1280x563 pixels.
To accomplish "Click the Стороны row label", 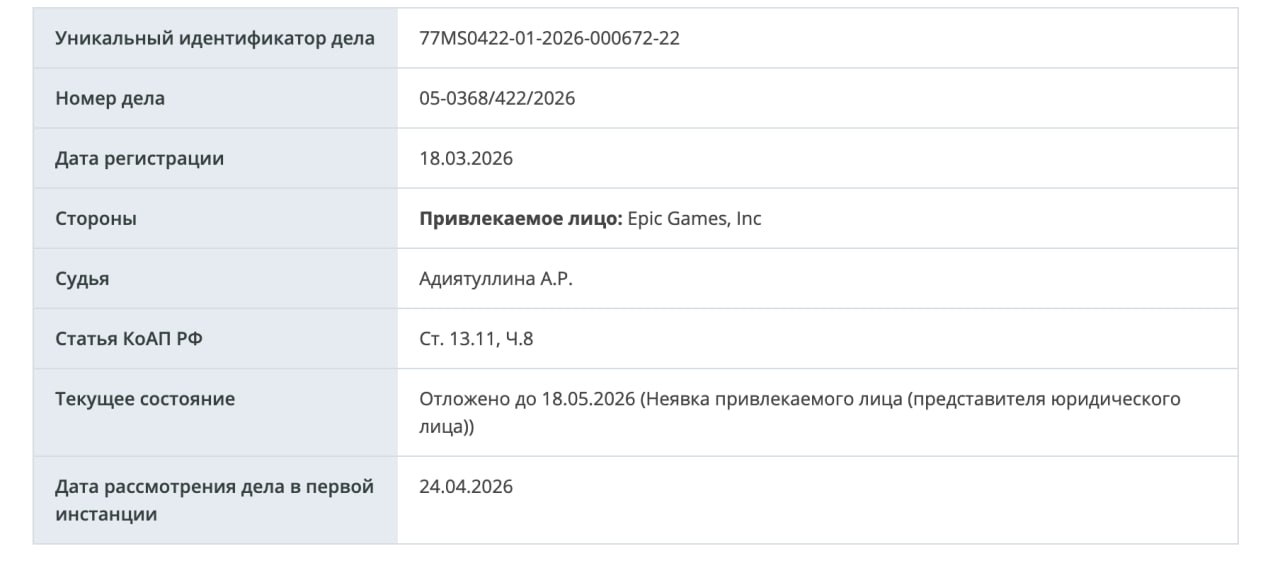I will [96, 219].
